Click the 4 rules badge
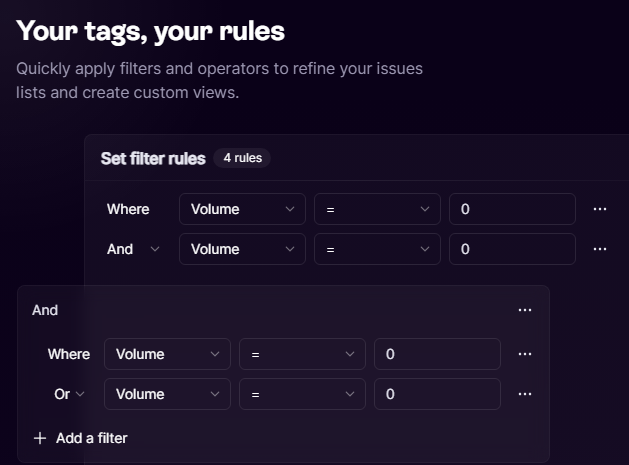Viewport: 629px width, 465px height. click(x=242, y=158)
